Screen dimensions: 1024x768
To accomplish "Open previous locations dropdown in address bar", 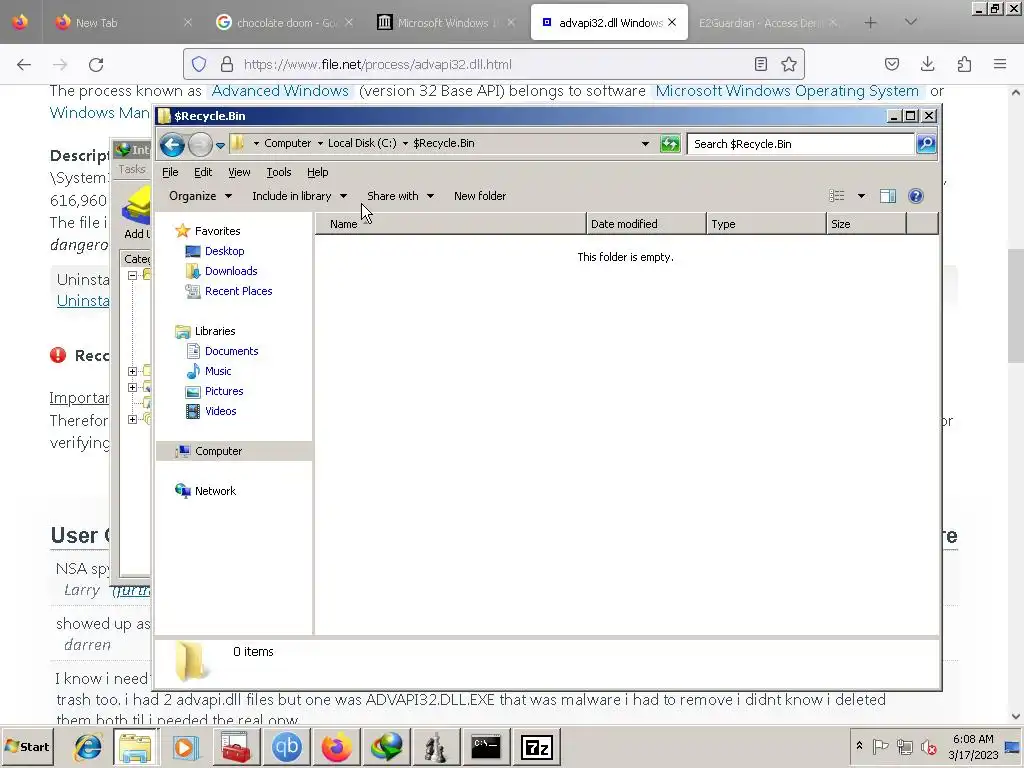I will pyautogui.click(x=645, y=144).
